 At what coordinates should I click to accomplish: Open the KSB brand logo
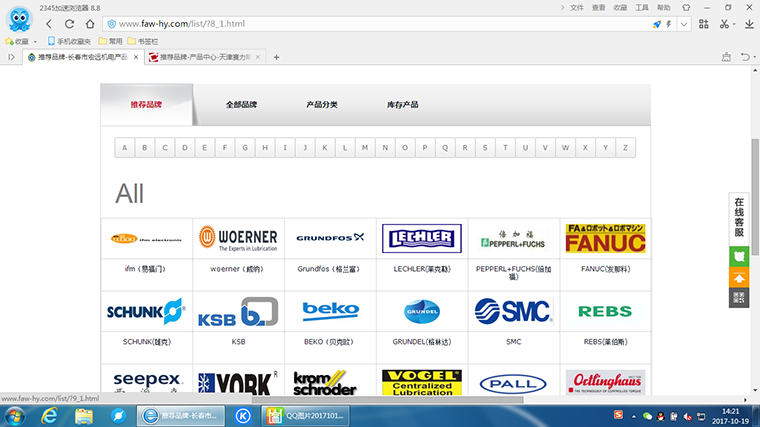pos(238,311)
